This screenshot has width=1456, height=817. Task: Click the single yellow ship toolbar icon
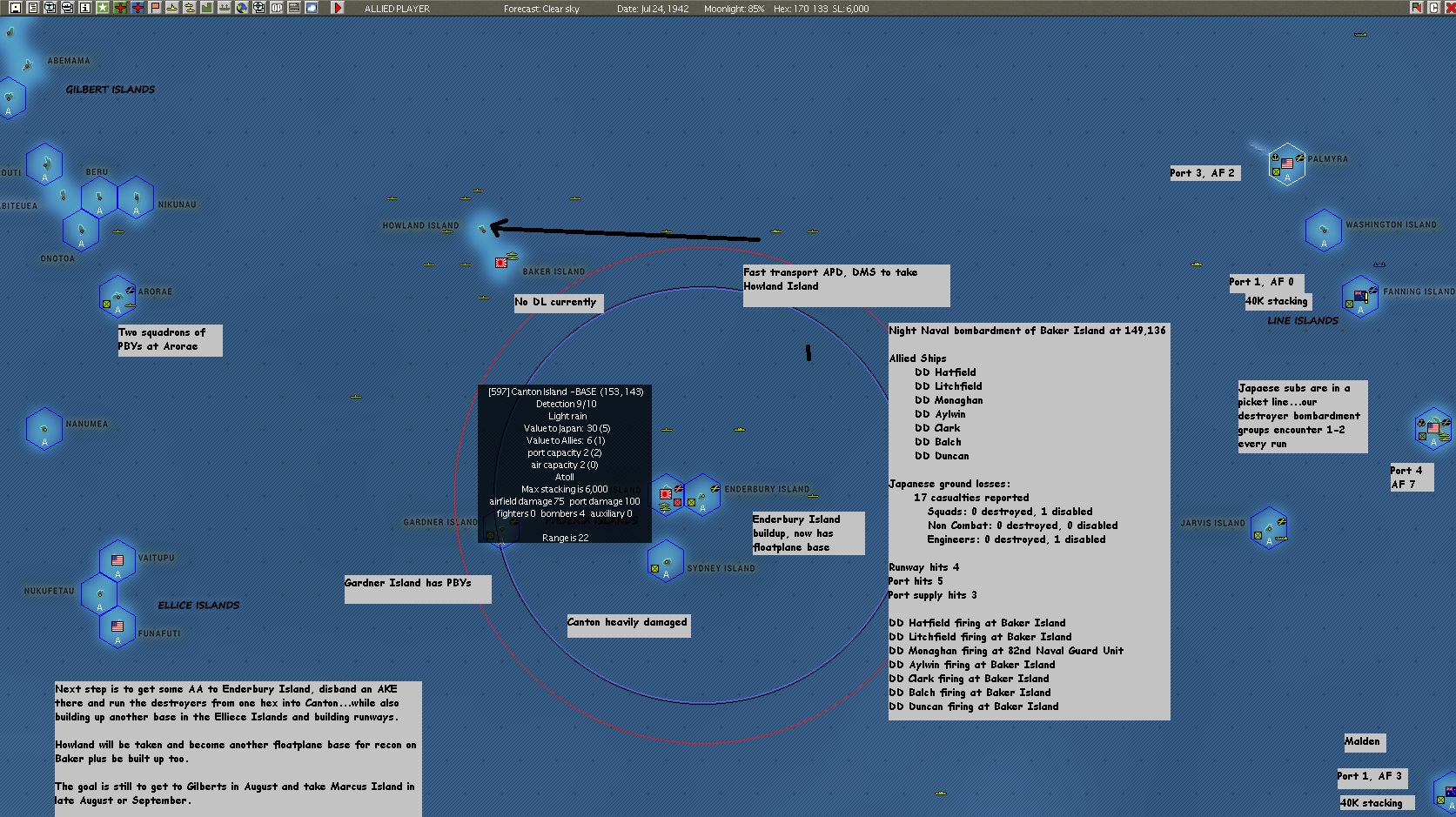tap(172, 8)
